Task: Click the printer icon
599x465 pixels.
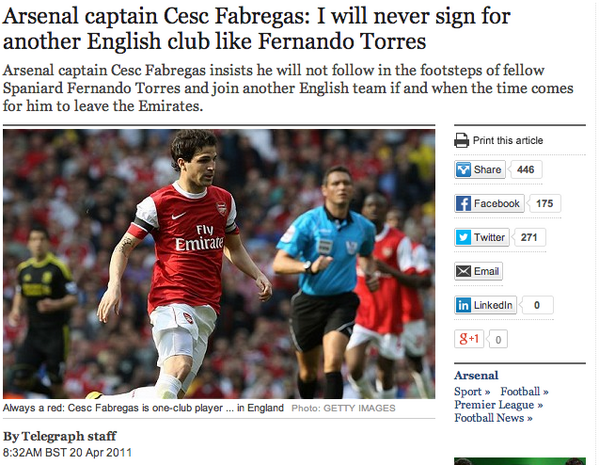Action: tap(461, 140)
